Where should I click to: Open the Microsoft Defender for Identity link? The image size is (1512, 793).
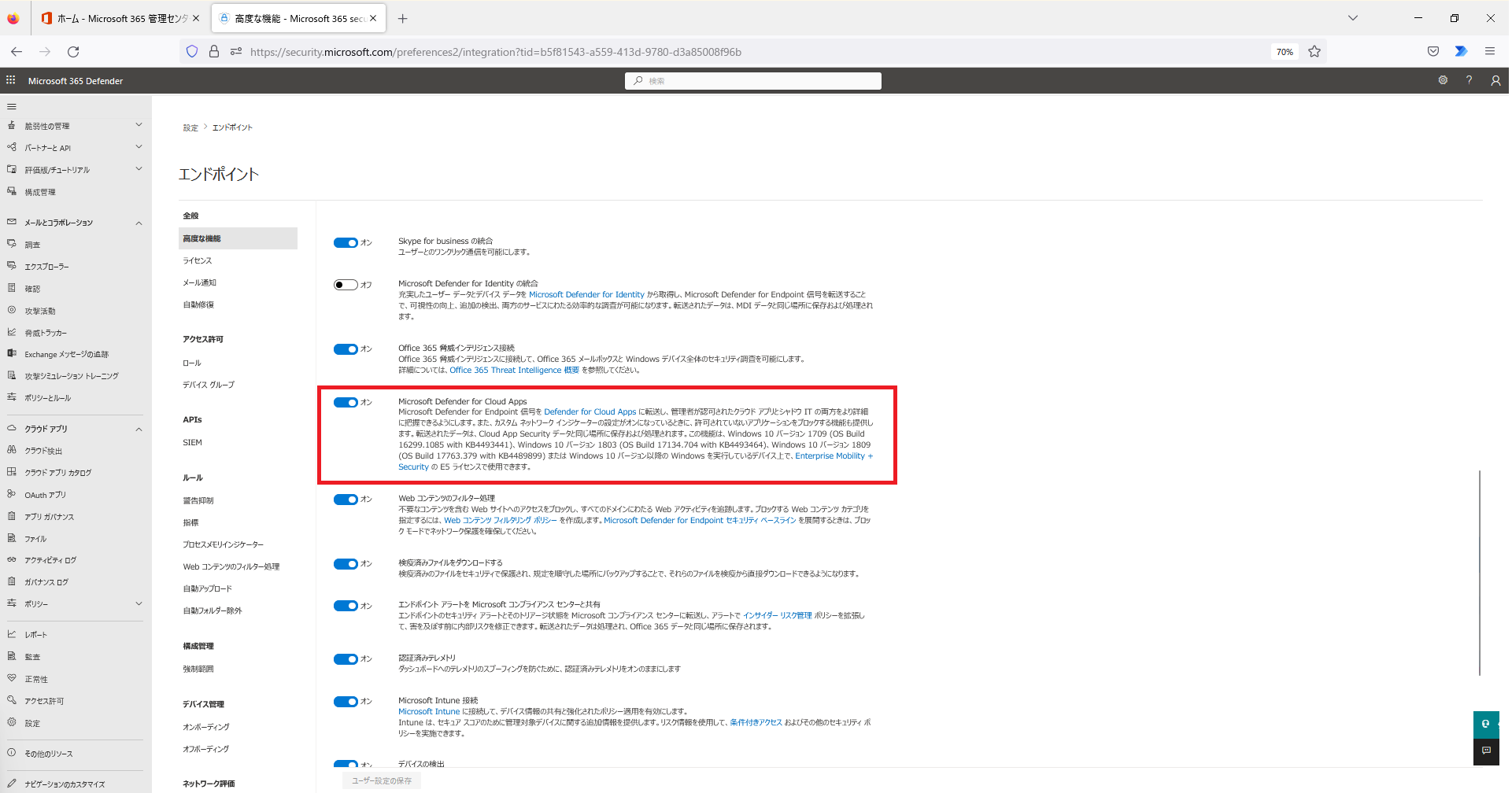(x=586, y=294)
